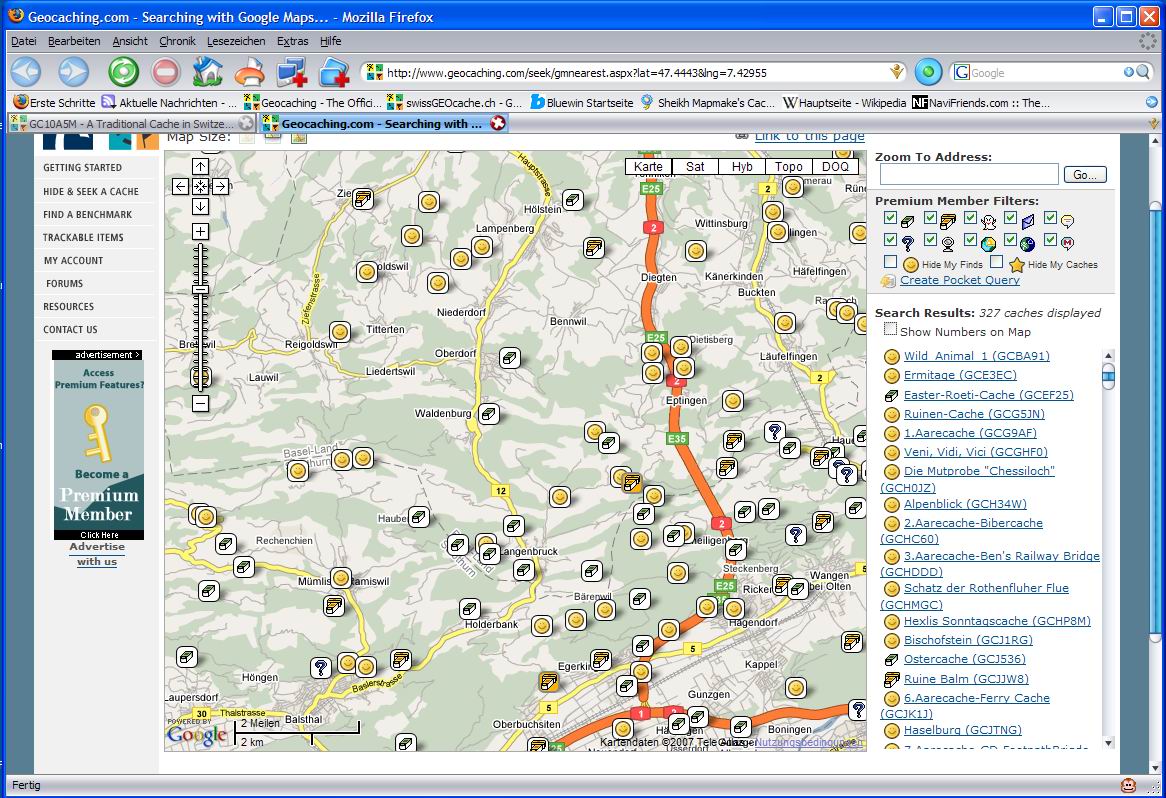
Task: Click the cache marker beside Hölstein
Action: pos(573,199)
